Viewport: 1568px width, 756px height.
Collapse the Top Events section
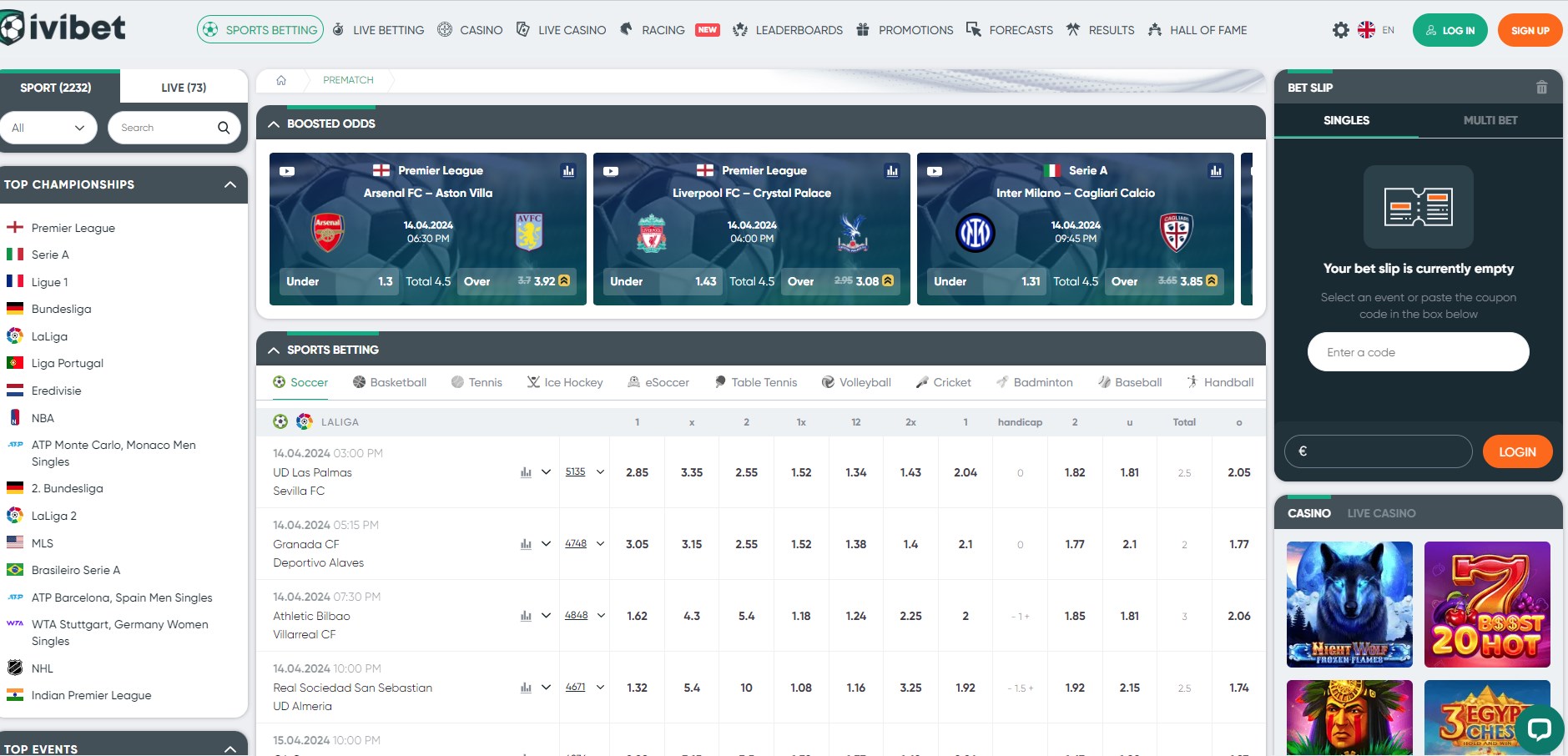tap(230, 748)
